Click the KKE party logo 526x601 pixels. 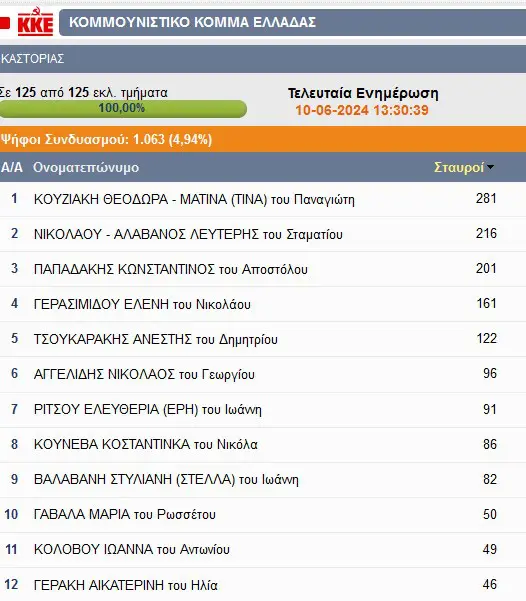tap(35, 23)
